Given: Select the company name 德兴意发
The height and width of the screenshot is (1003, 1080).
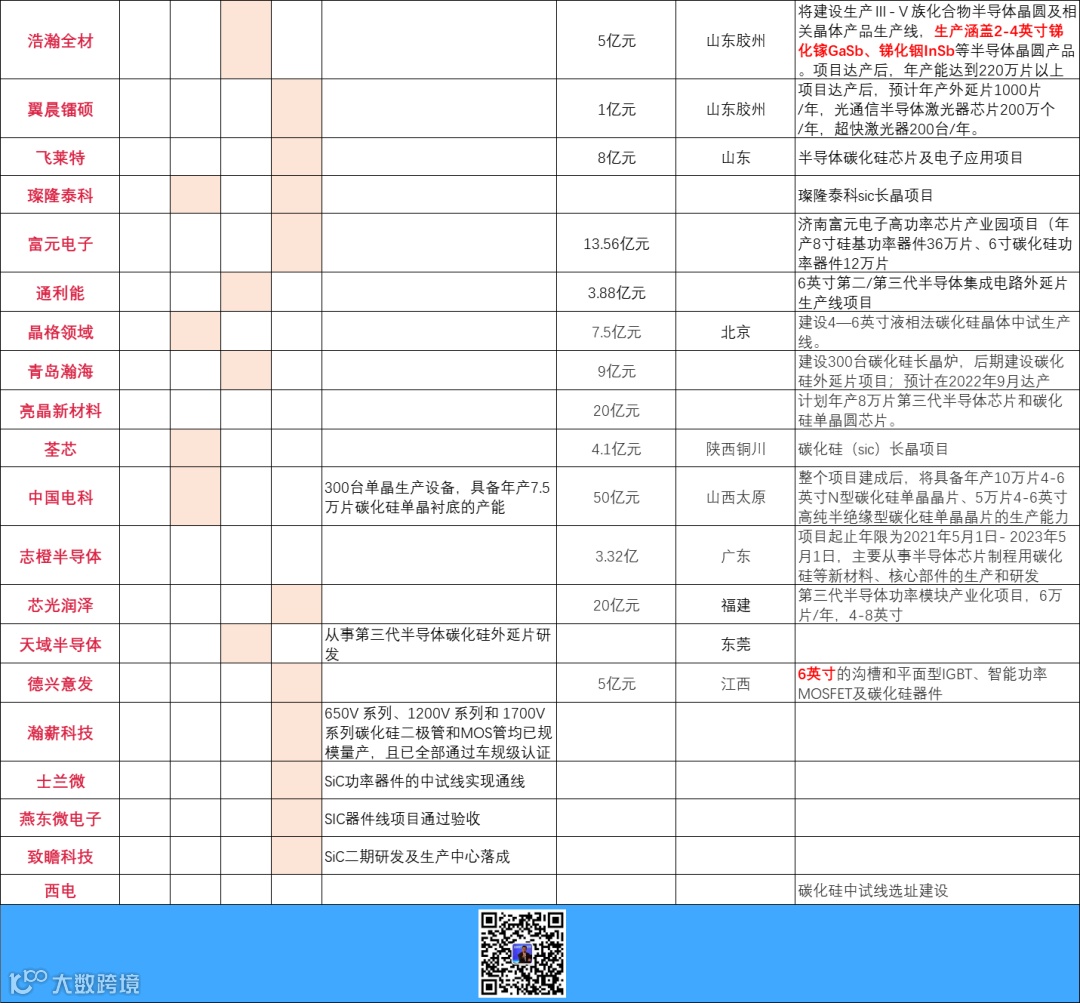Looking at the screenshot, I should pos(60,683).
